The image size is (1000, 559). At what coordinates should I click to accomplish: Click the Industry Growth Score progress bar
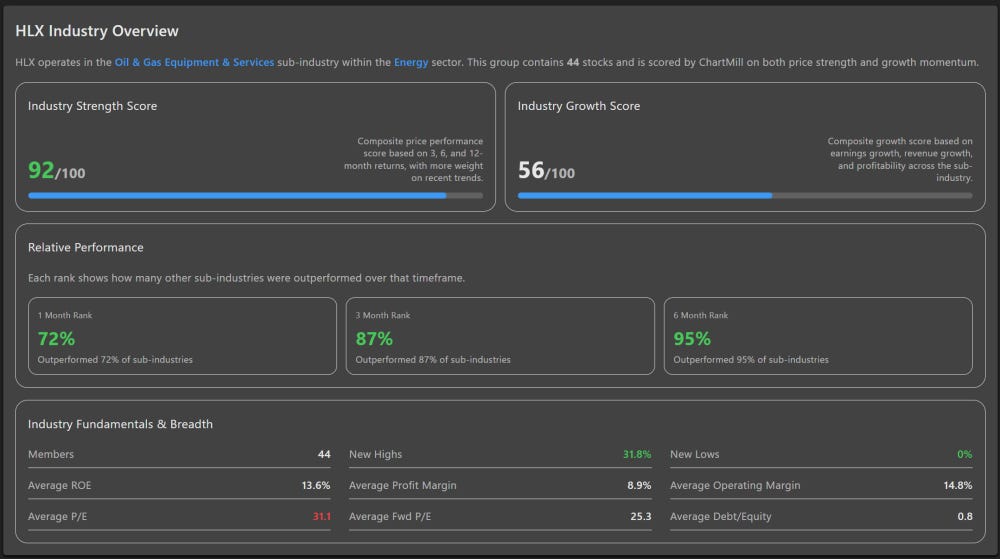[x=745, y=196]
